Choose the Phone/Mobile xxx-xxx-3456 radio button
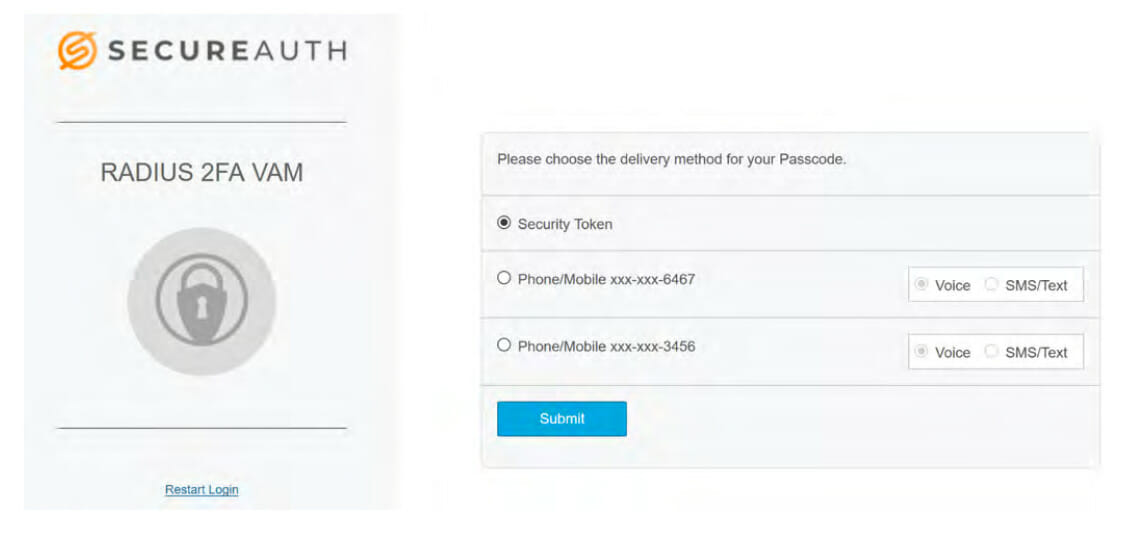Viewport: 1128px width, 536px height. tap(504, 345)
